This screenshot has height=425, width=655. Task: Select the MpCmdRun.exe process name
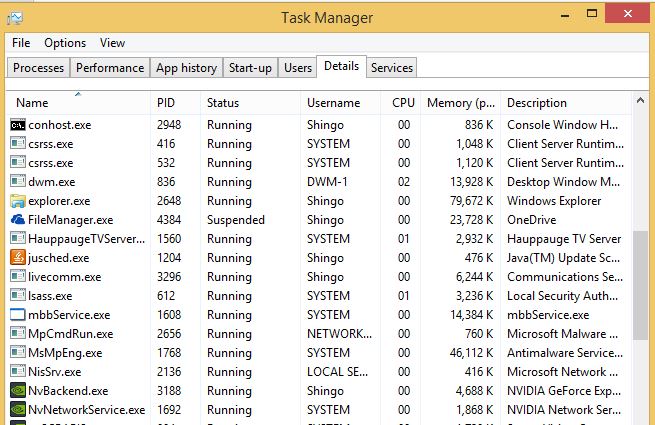coord(71,334)
